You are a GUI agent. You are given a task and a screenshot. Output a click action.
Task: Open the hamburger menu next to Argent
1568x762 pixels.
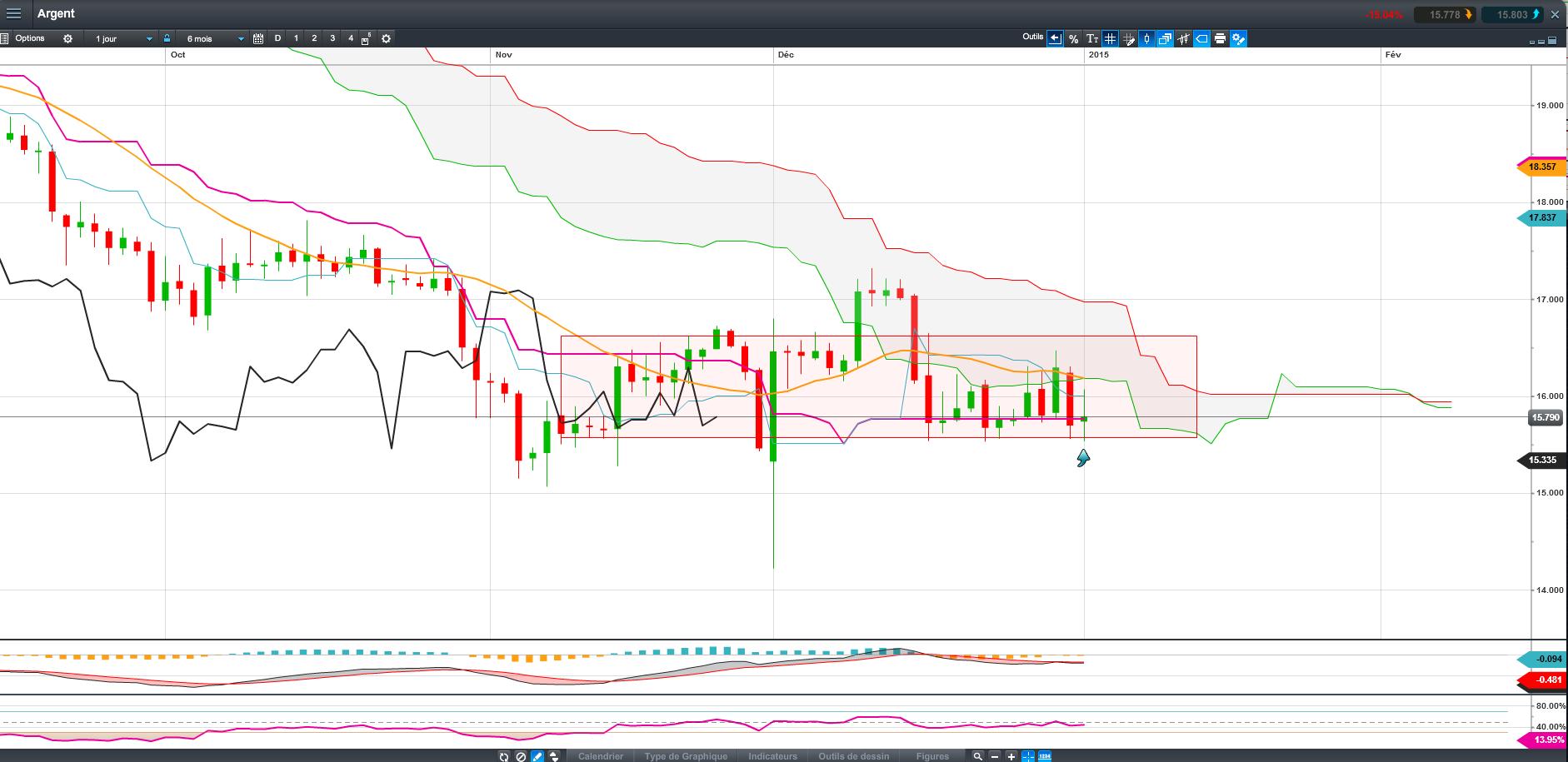[13, 13]
